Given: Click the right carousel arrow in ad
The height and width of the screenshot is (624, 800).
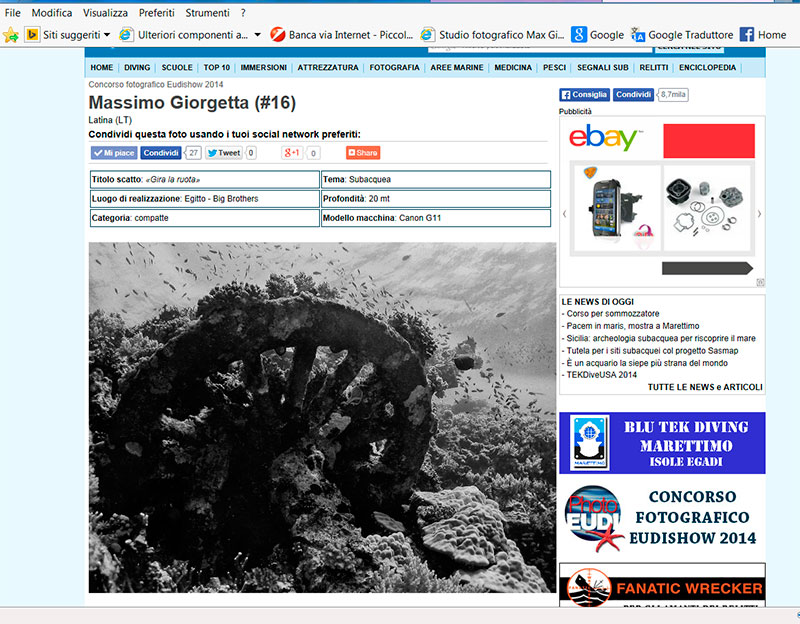Looking at the screenshot, I should 759,214.
